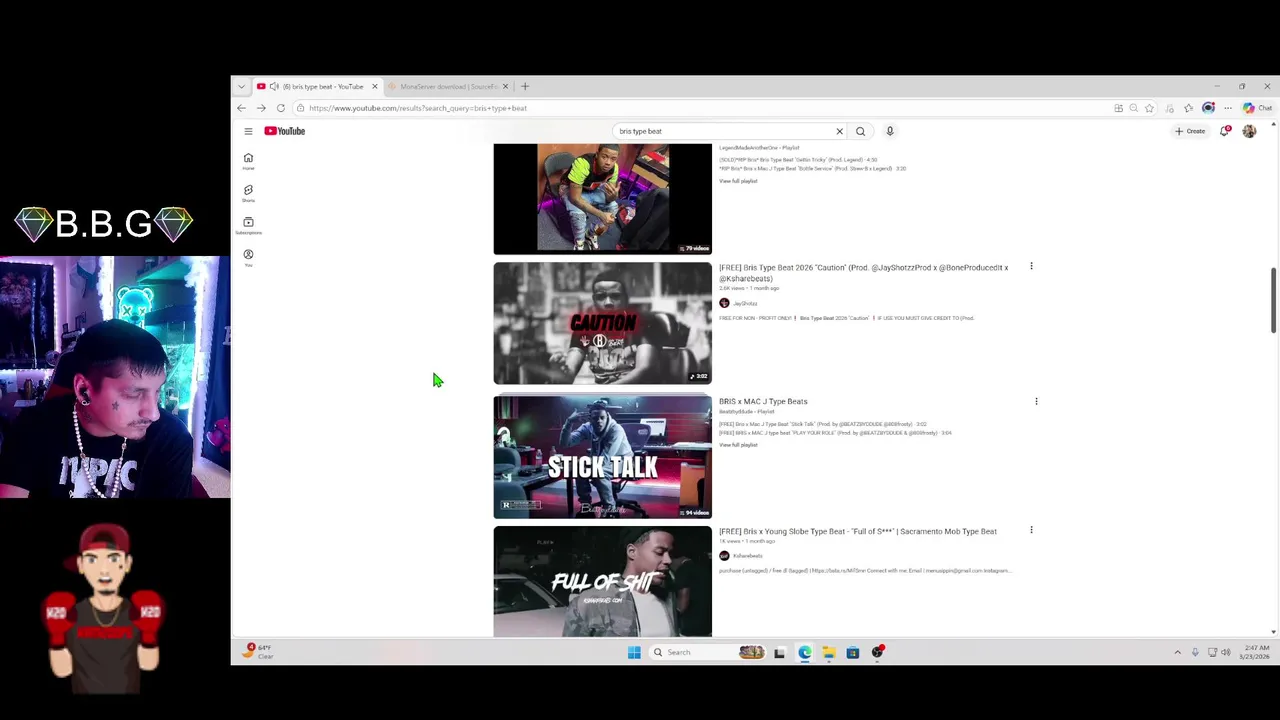Open the You section in the sidebar
Screen dimensions: 1280x720
point(248,257)
